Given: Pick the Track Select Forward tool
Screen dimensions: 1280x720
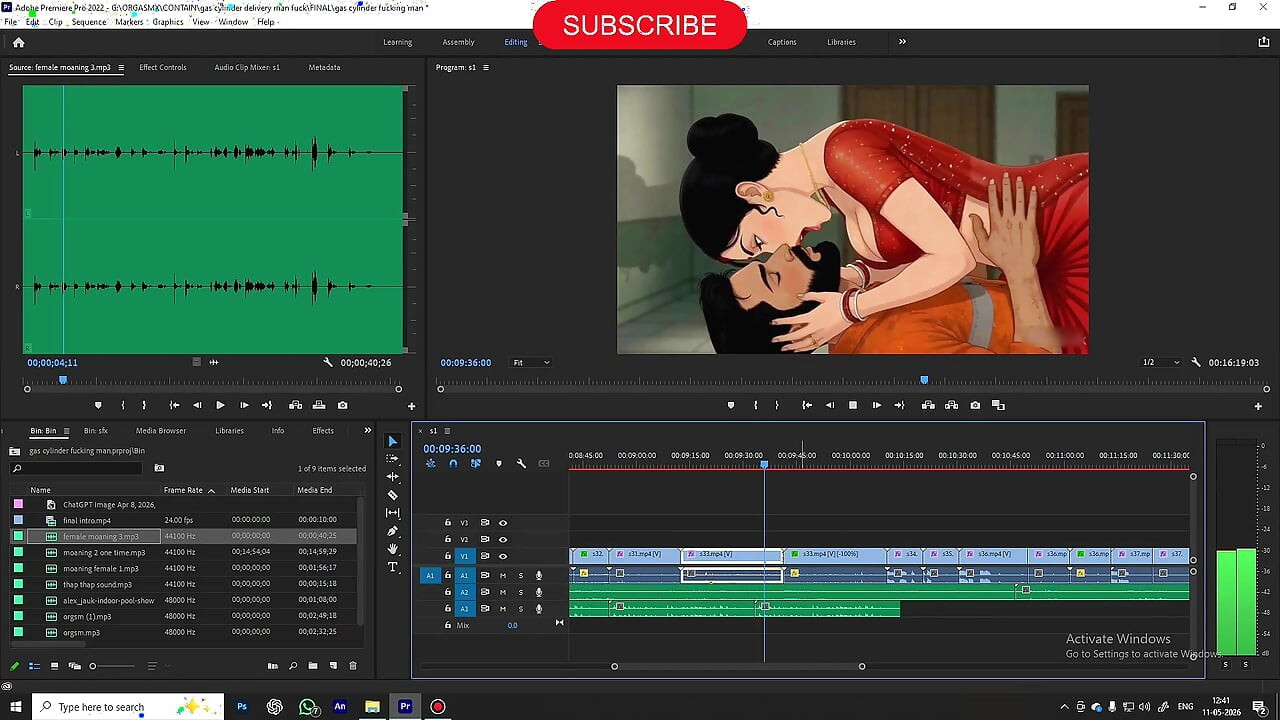Looking at the screenshot, I should (x=392, y=458).
